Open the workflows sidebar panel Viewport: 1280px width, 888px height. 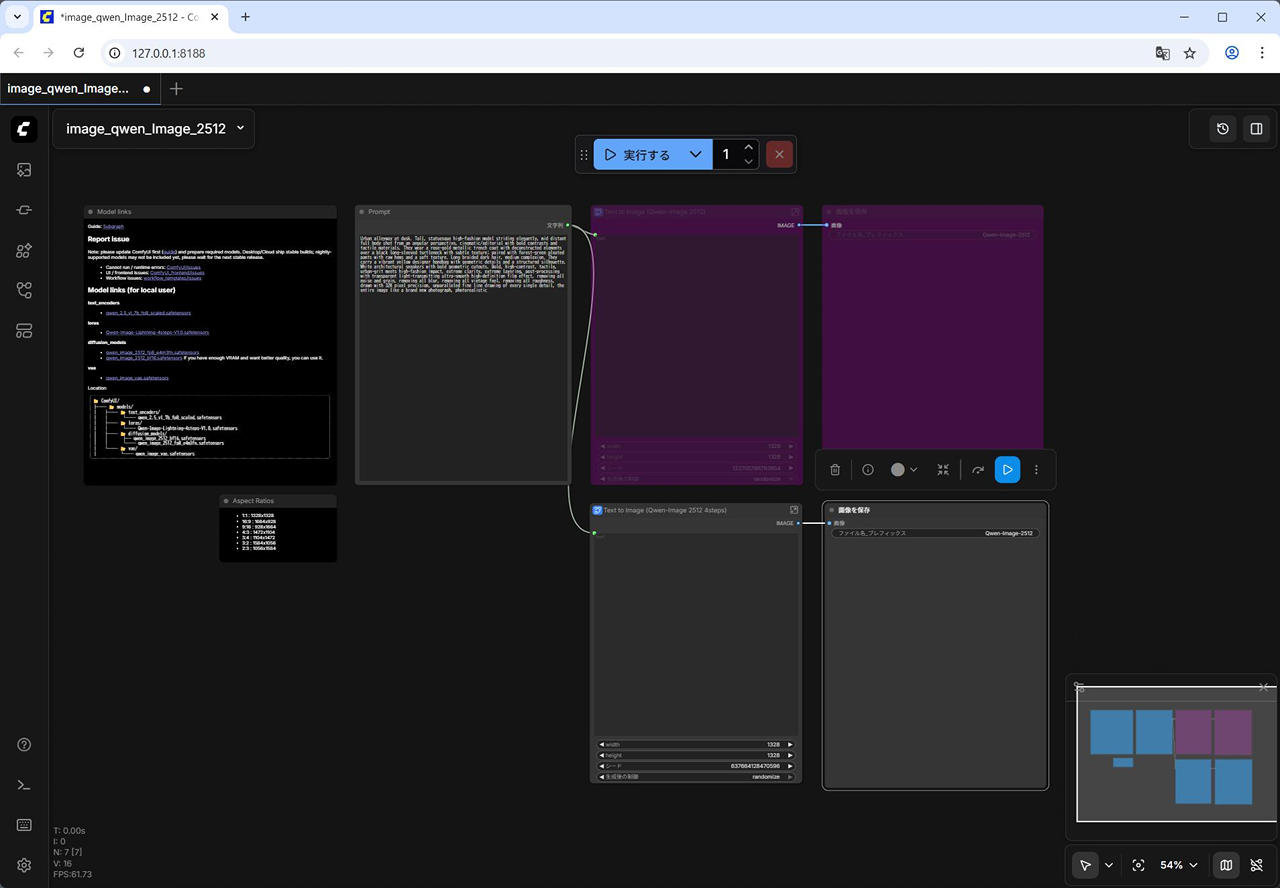[24, 290]
